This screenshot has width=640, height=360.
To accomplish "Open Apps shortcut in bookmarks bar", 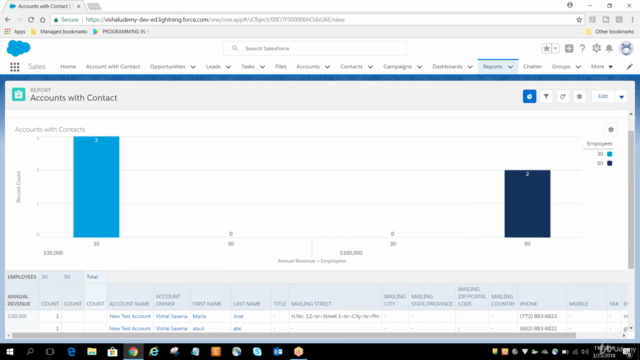I will [x=15, y=31].
